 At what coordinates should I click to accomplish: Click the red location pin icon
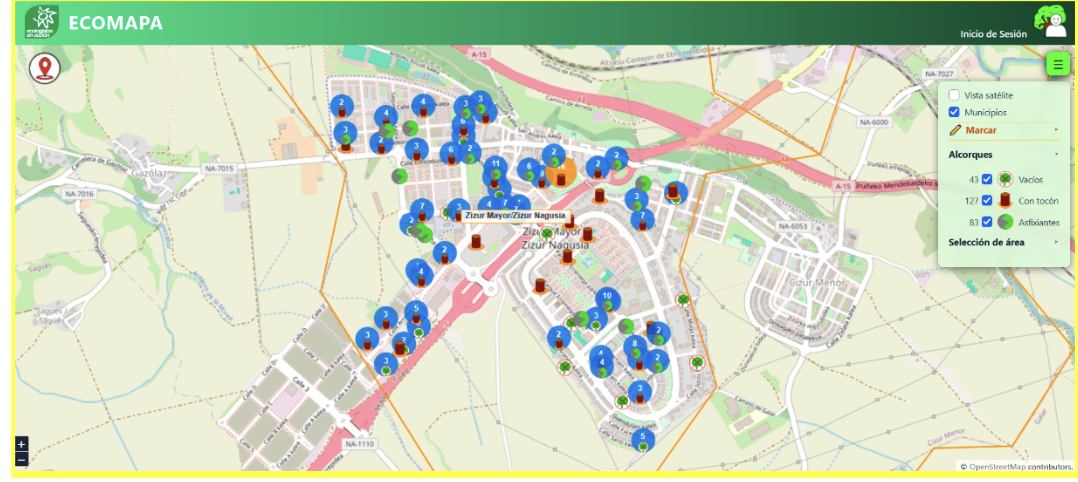pyautogui.click(x=45, y=68)
